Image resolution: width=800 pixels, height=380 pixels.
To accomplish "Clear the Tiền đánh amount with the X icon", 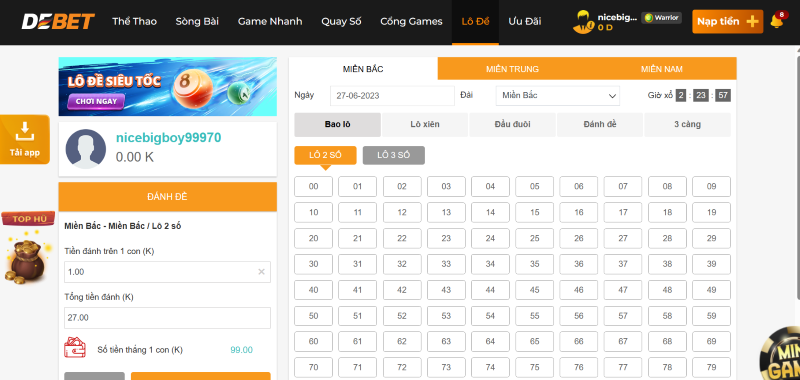I will click(x=261, y=272).
